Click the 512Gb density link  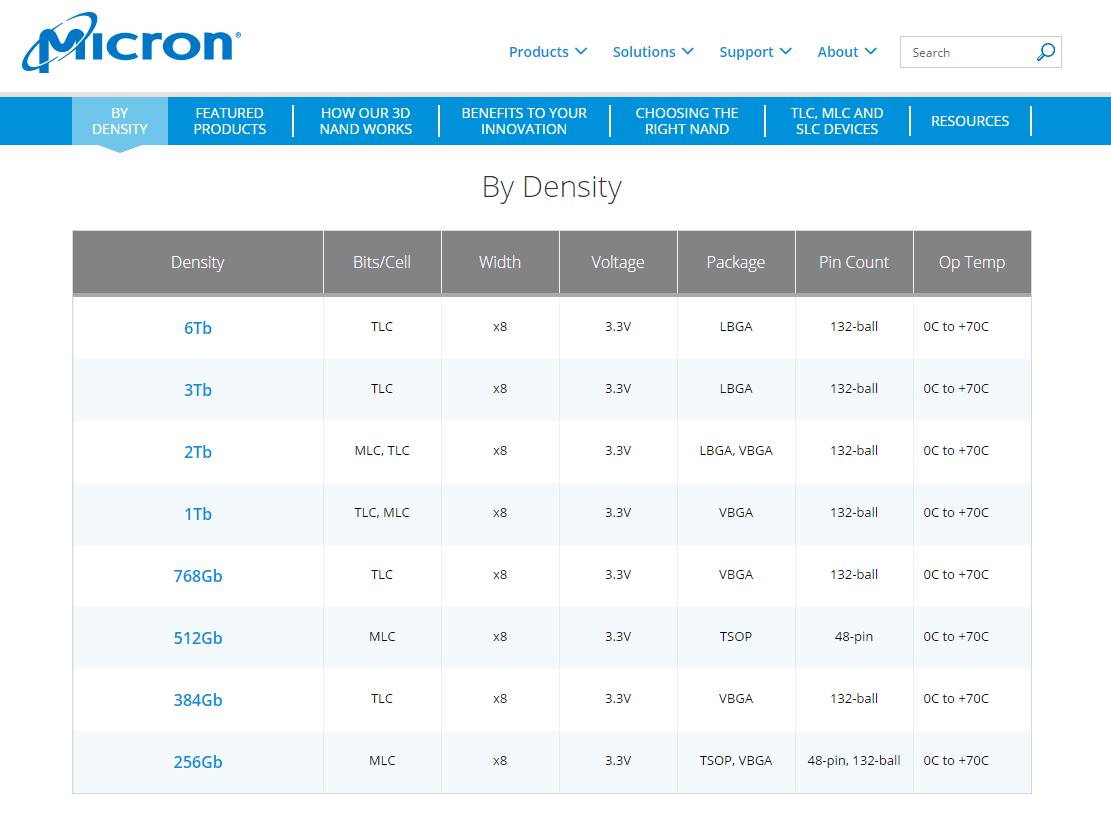pos(198,638)
